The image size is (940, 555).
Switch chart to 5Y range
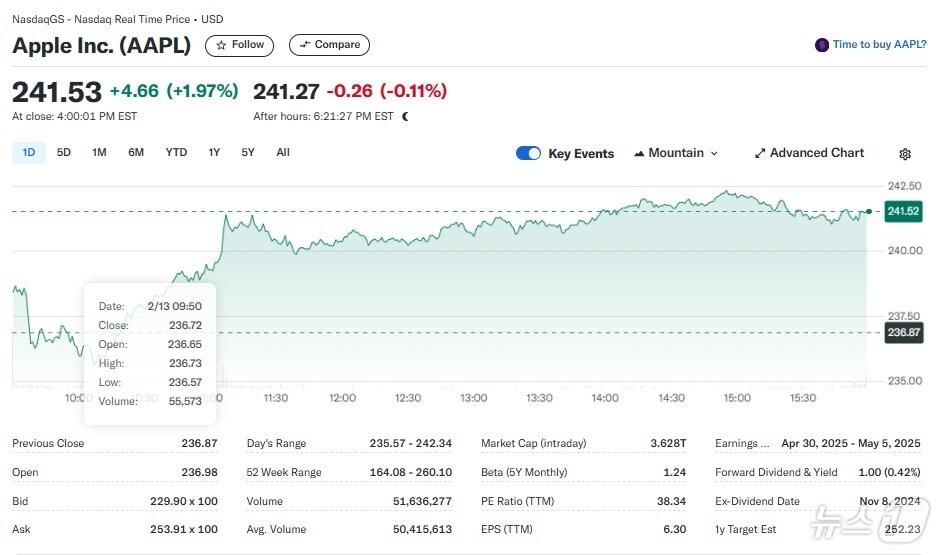pyautogui.click(x=248, y=152)
